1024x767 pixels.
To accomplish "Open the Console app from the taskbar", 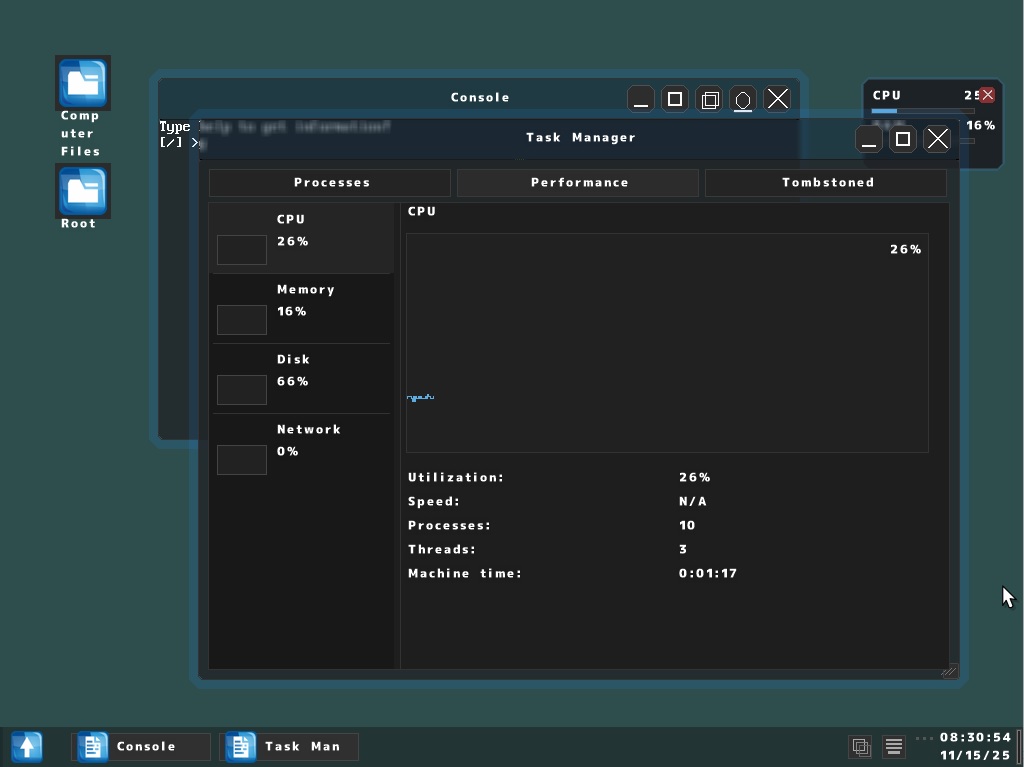I will [x=140, y=746].
